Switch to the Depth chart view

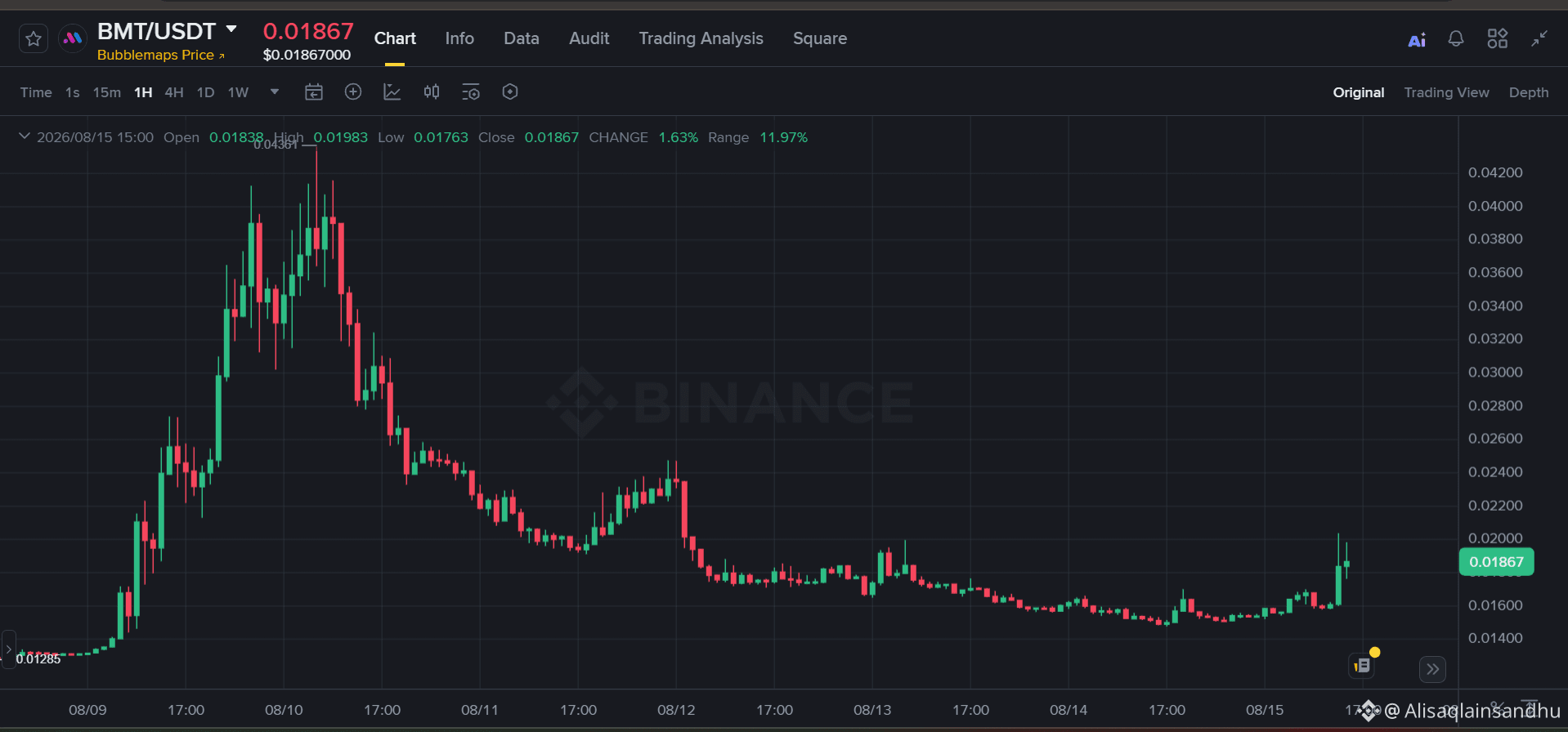tap(1529, 92)
